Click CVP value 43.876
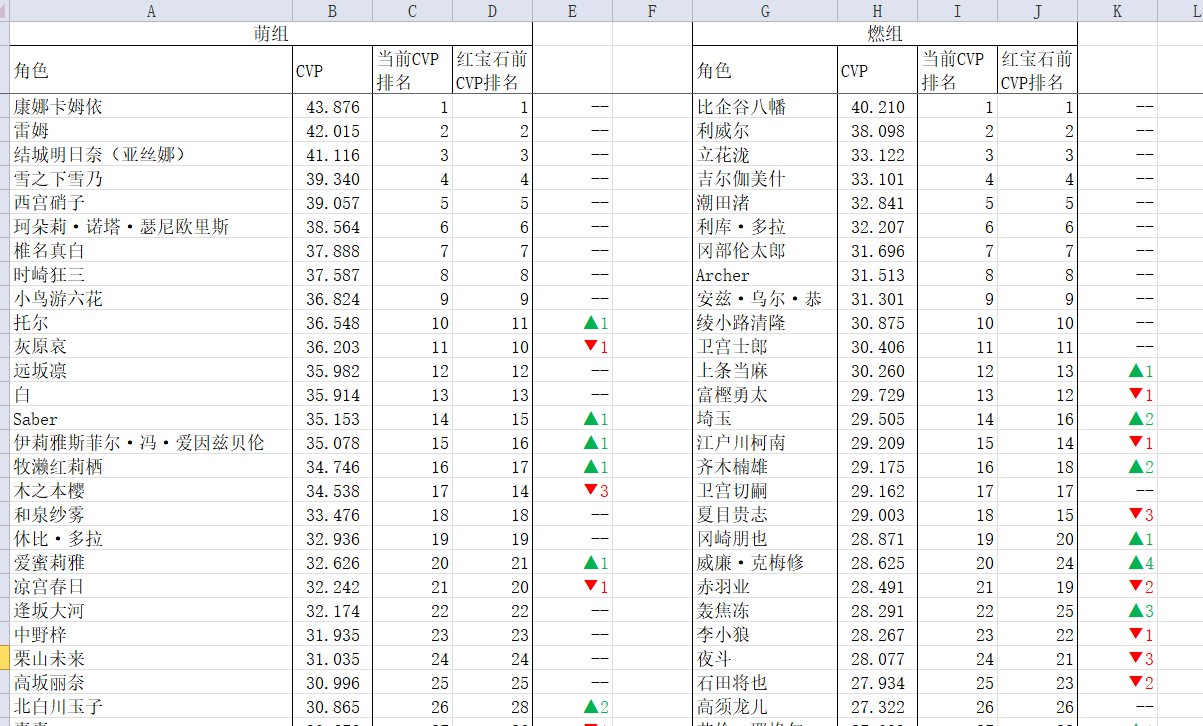Screen dimensions: 1203x726 pyautogui.click(x=332, y=106)
